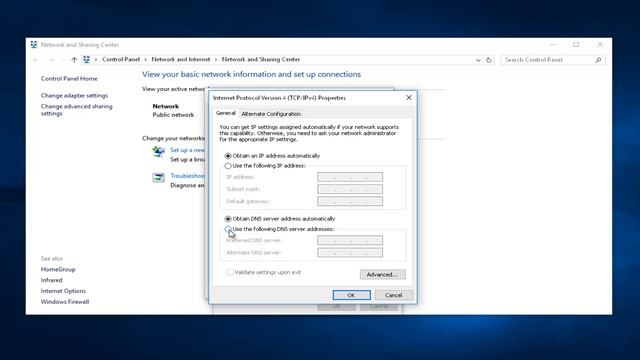This screenshot has height=360, width=640.
Task: Click the IP address input field
Action: tap(350, 177)
